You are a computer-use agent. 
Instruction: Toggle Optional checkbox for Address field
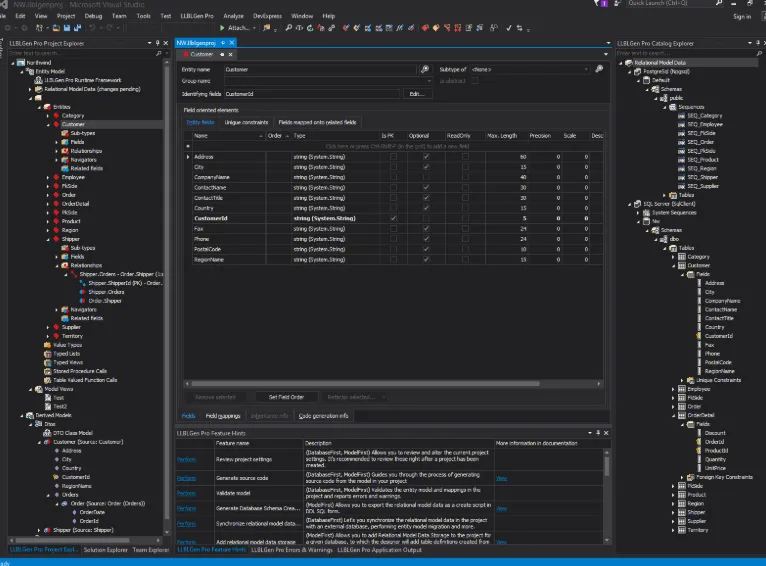pyautogui.click(x=426, y=157)
